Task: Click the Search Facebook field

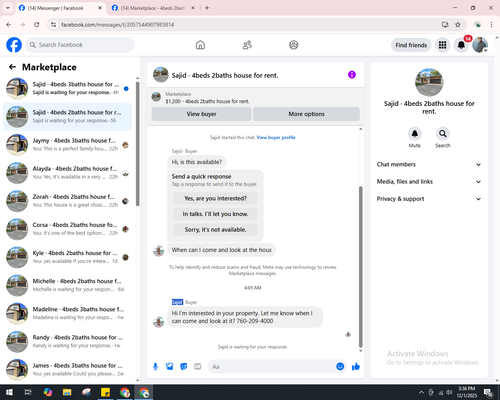Action: [x=80, y=45]
